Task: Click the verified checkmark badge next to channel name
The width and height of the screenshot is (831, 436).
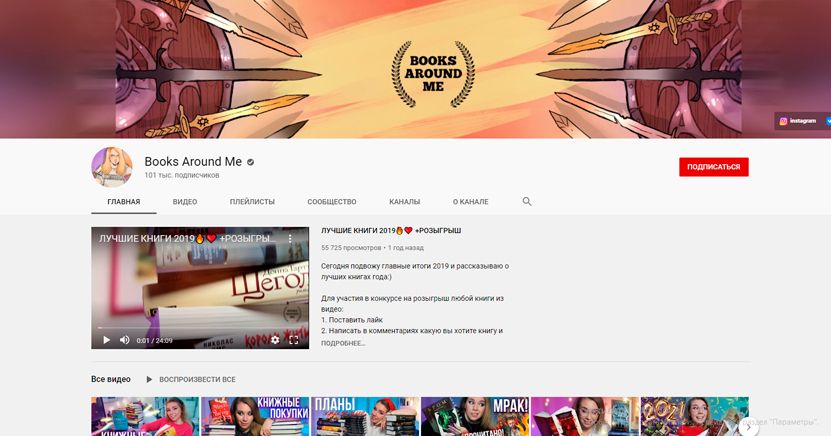Action: pyautogui.click(x=251, y=162)
